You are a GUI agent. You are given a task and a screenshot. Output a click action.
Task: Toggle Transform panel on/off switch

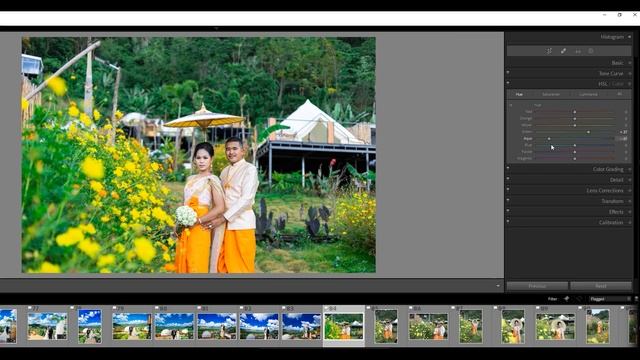[508, 200]
